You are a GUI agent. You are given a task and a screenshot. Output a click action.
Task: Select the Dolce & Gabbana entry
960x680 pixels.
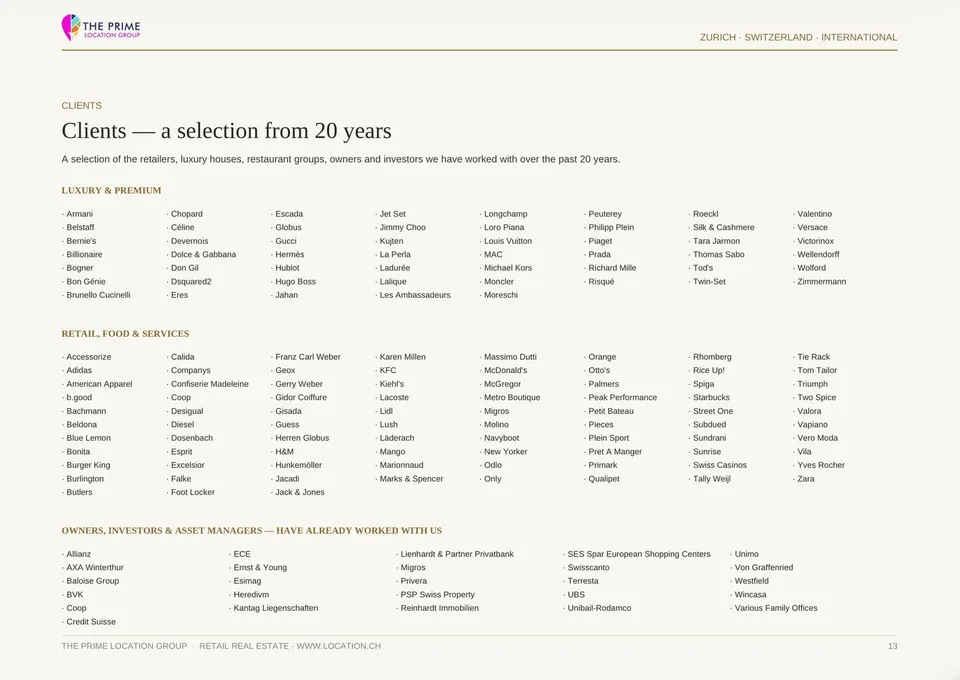(x=203, y=255)
